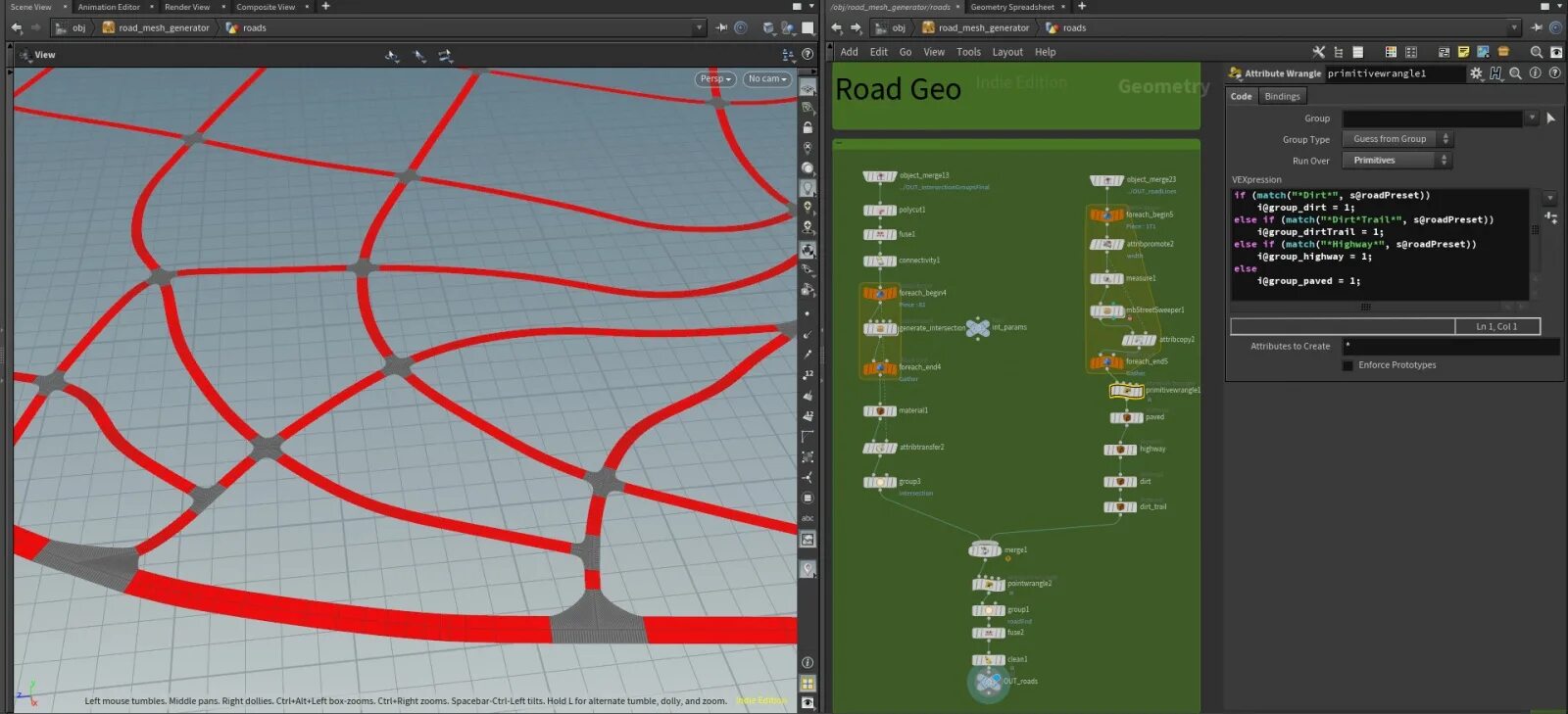
Task: Open the Scene View tab
Action: 30,7
